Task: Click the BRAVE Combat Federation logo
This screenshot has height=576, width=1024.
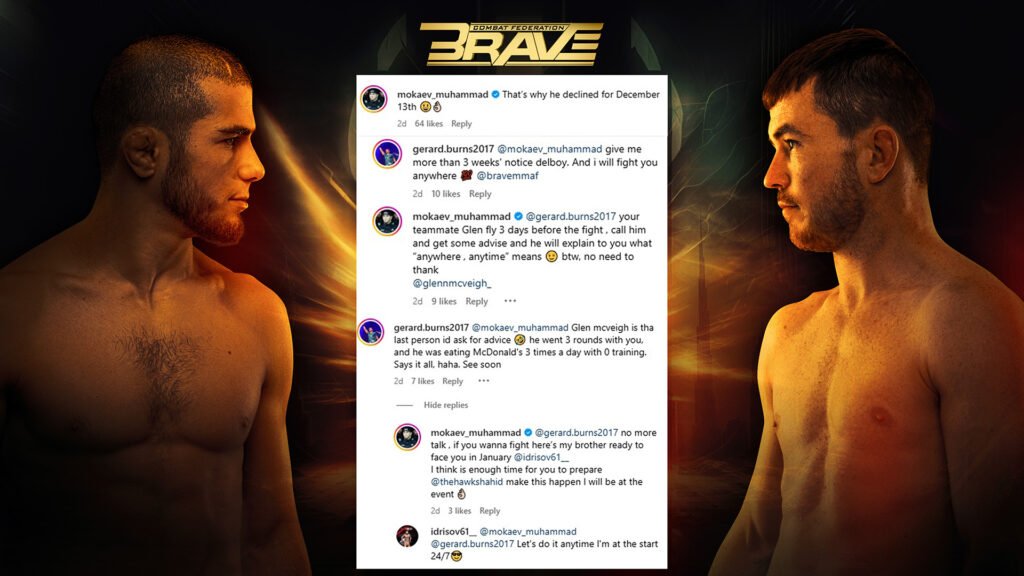Action: (x=511, y=44)
